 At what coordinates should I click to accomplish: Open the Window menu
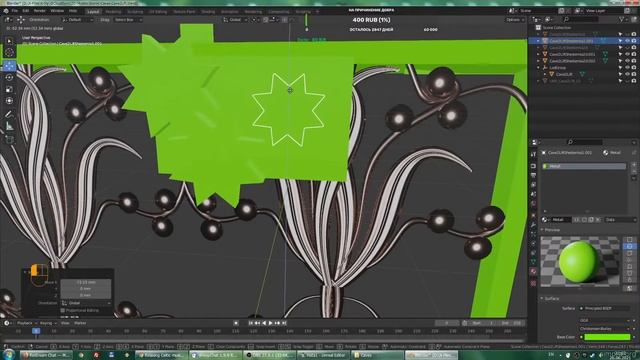(57, 11)
